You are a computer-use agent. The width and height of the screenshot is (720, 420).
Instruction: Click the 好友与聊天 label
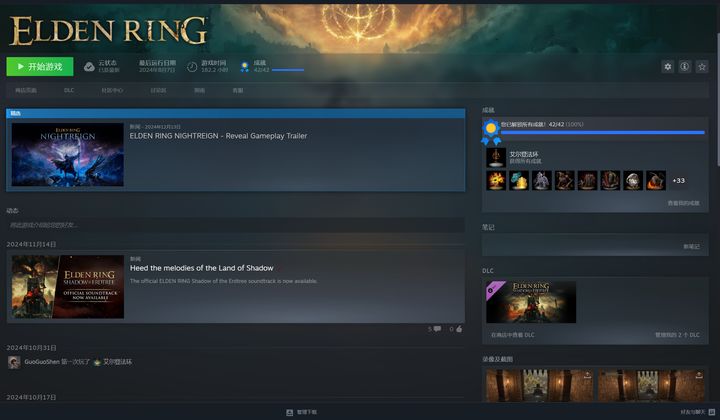click(692, 412)
